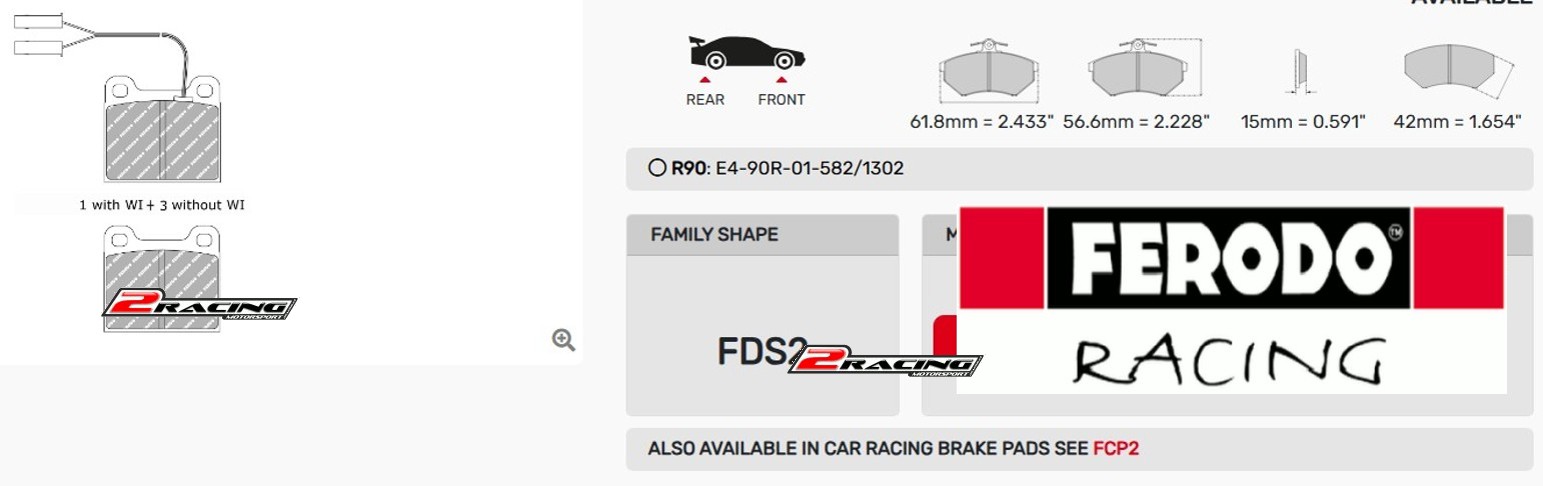Open the FCP2 racing pads link
This screenshot has height=486, width=1543.
[x=1115, y=449]
